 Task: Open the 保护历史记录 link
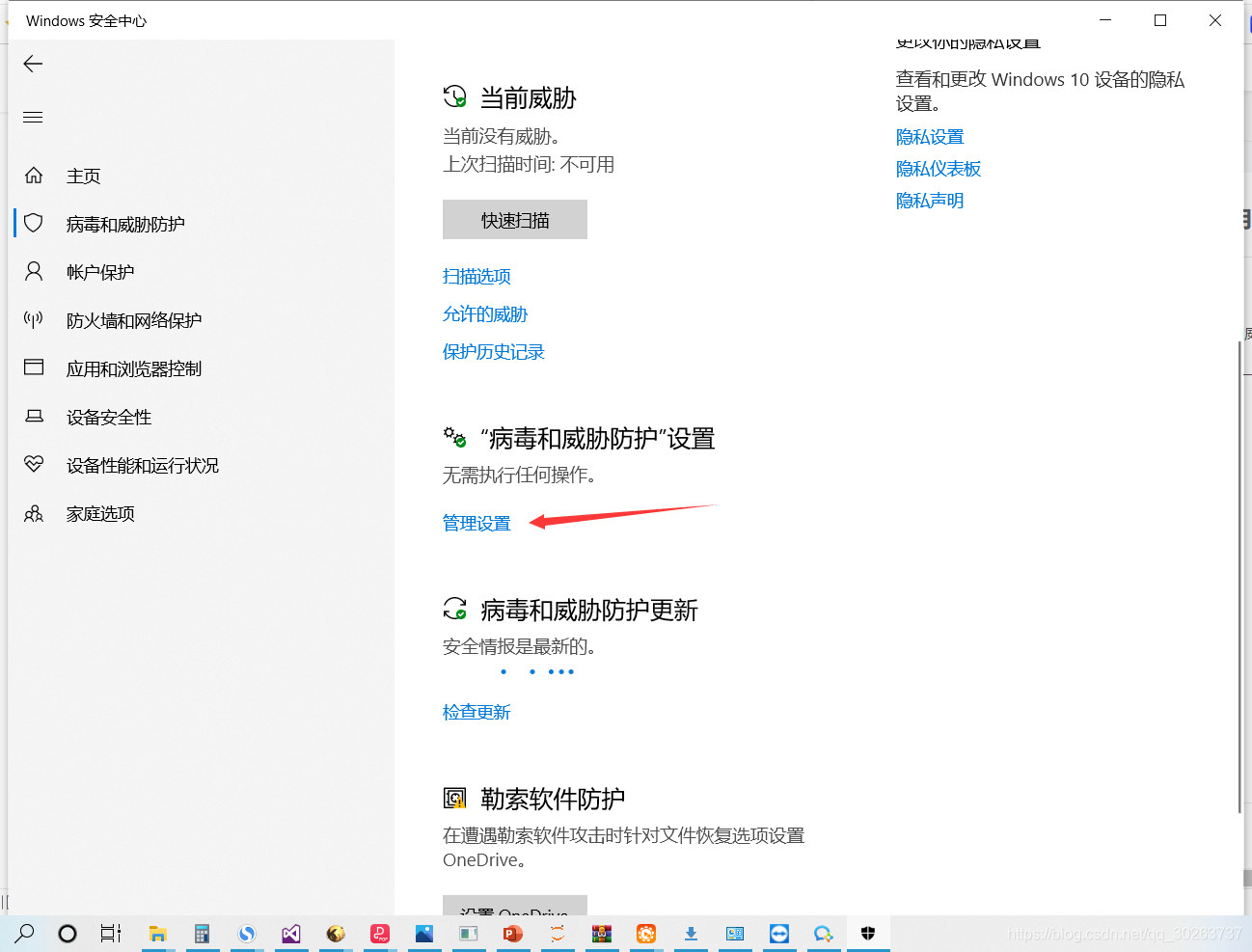point(494,352)
